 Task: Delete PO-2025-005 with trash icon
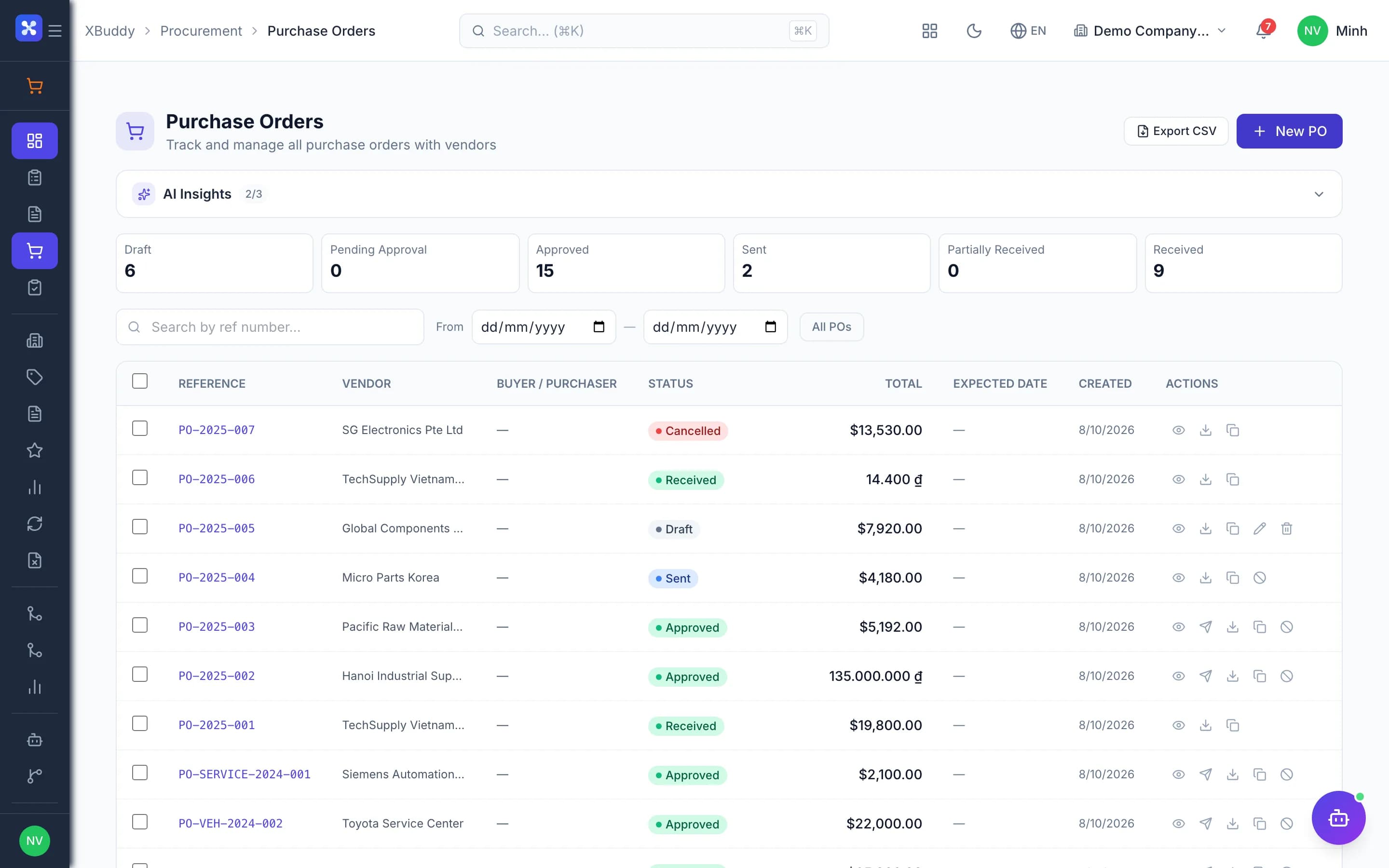(x=1286, y=528)
